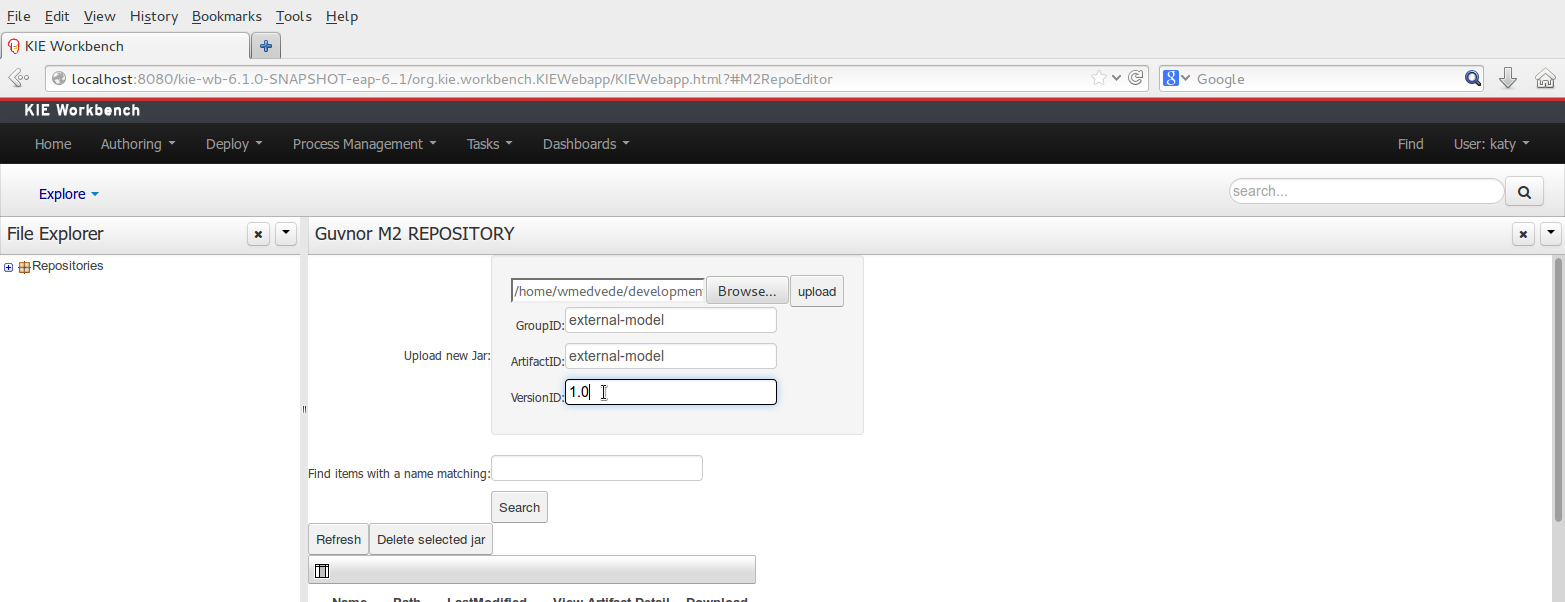Click the vertical page scrollbar

[x=1557, y=390]
